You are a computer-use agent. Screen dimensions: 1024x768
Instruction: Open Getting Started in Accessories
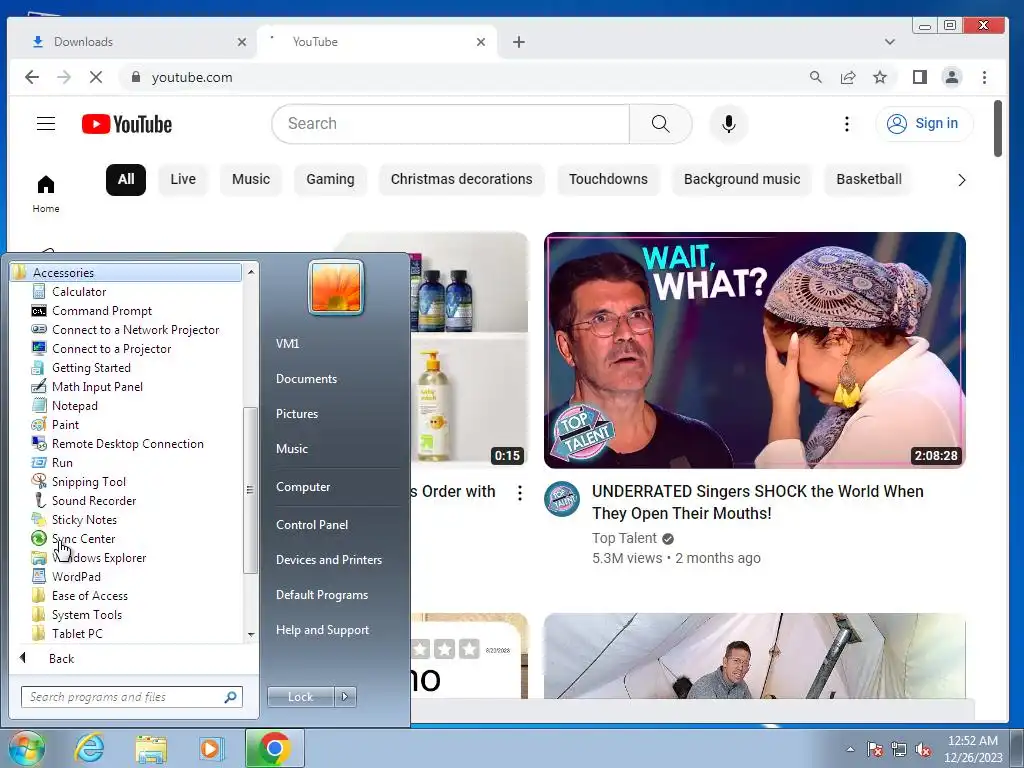pos(91,368)
